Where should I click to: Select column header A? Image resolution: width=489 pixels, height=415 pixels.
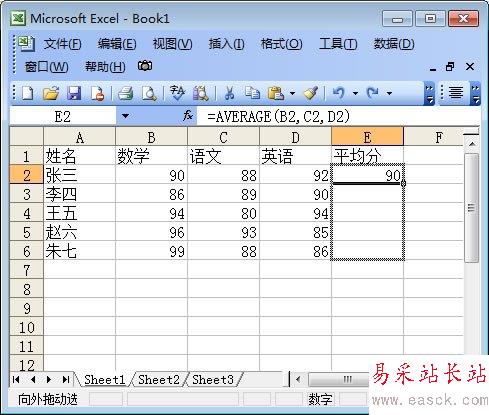pyautogui.click(x=79, y=137)
